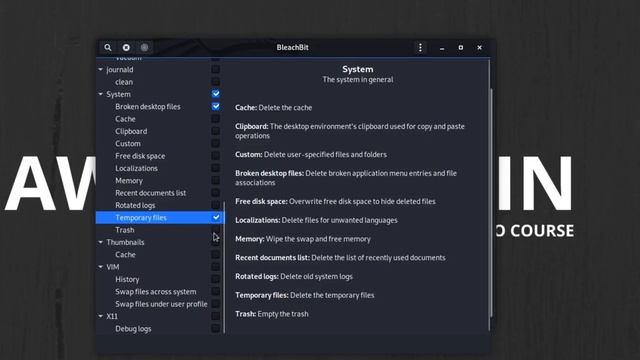The width and height of the screenshot is (640, 360).
Task: Select the Custom row
Action: click(160, 143)
